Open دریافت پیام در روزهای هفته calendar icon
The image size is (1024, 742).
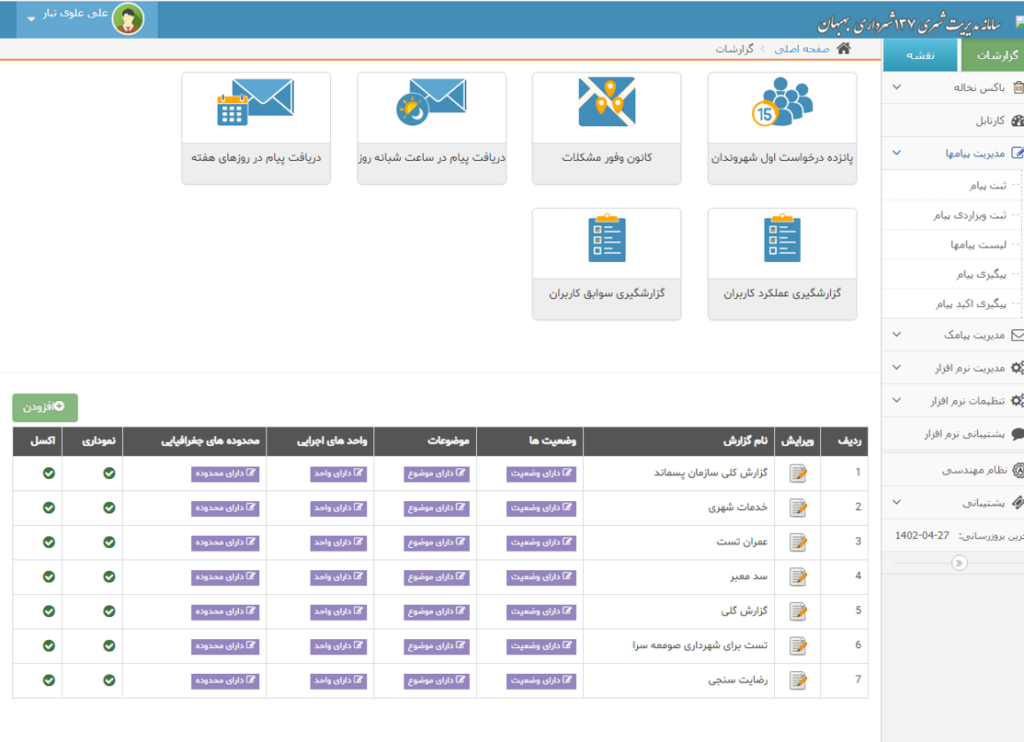click(x=255, y=102)
